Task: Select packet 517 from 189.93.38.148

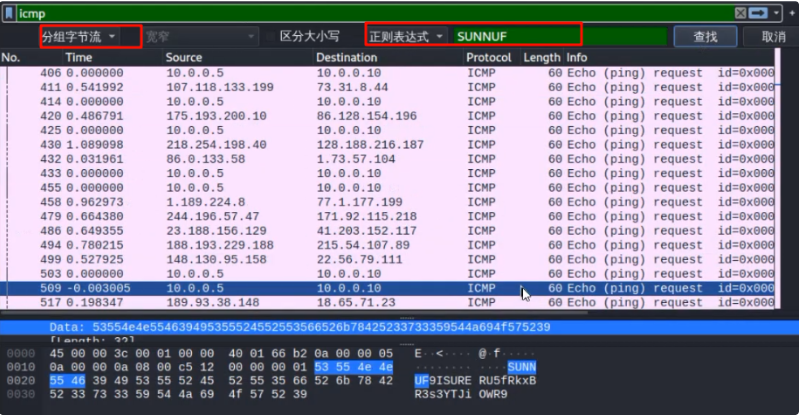Action: (387, 302)
